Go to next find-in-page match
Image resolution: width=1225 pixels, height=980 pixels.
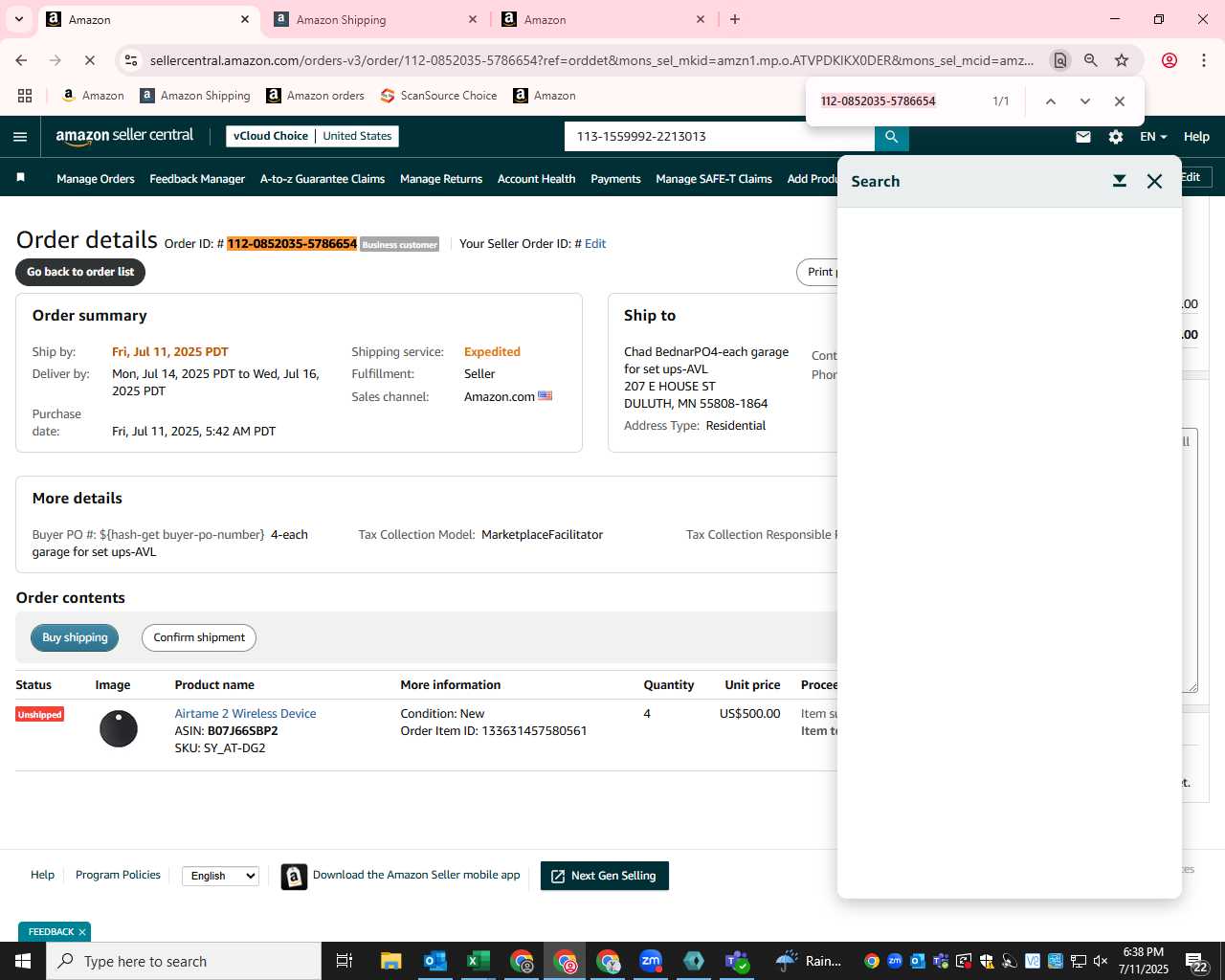[x=1084, y=101]
